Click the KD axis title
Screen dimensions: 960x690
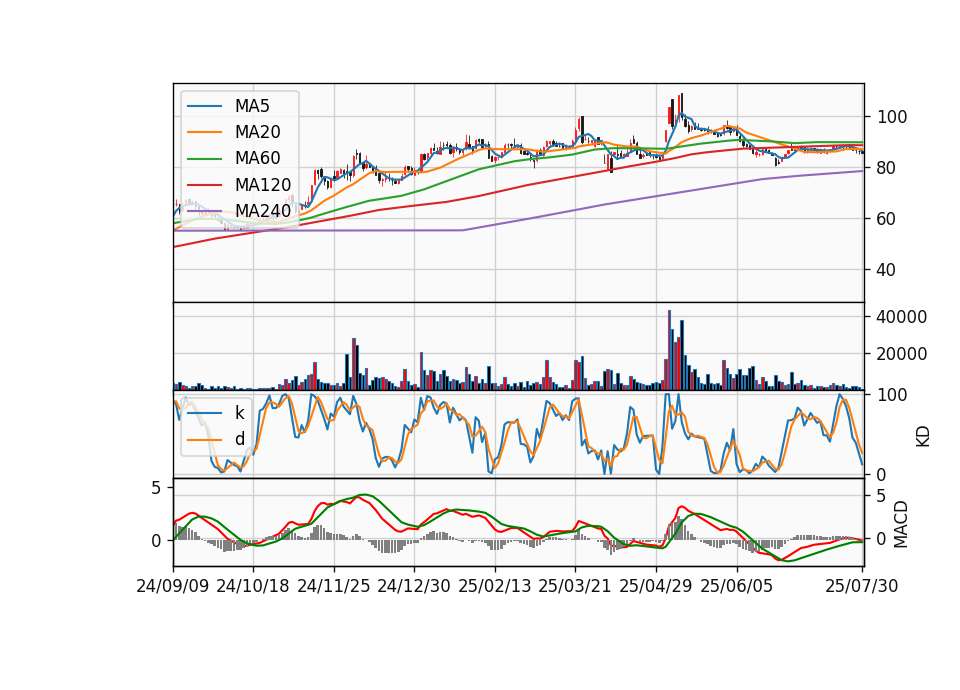[x=923, y=437]
